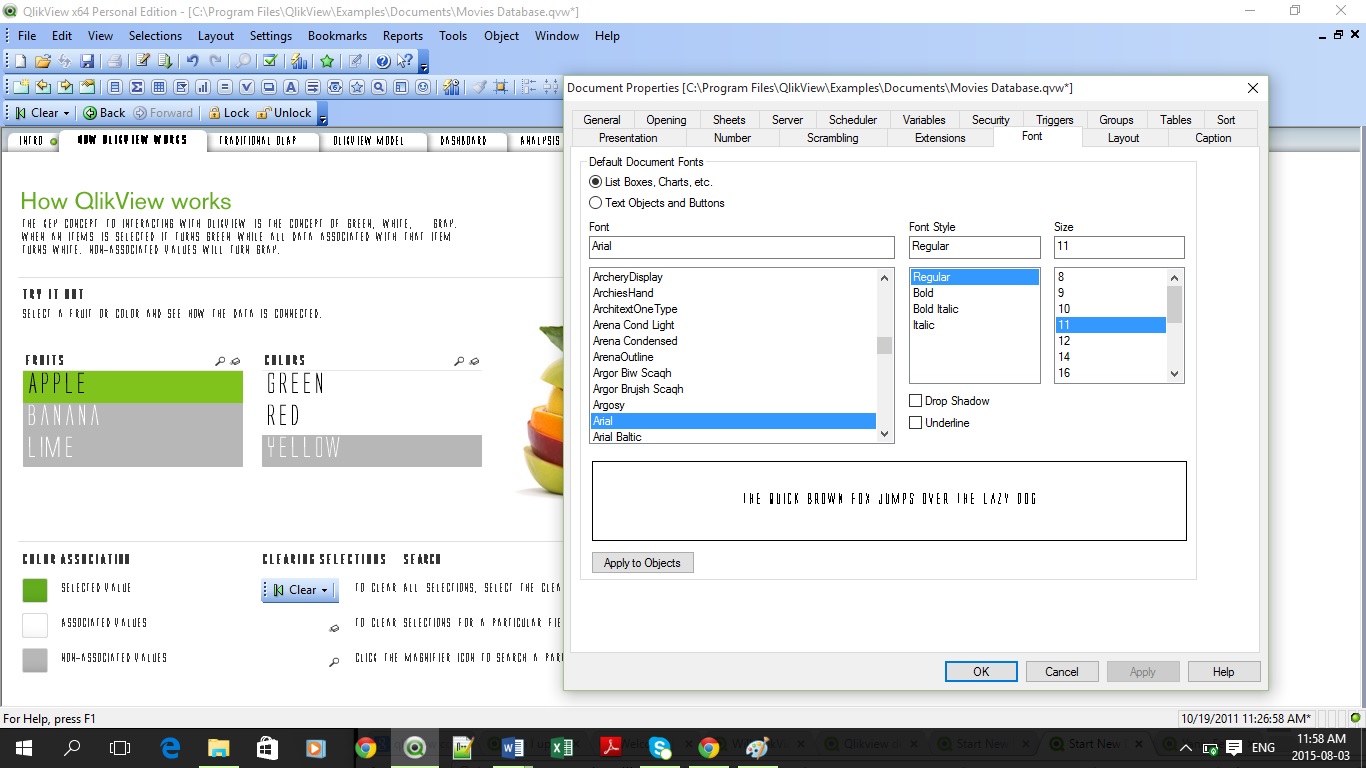
Task: Click the search magnifier in Fruits list box
Action: tap(220, 361)
